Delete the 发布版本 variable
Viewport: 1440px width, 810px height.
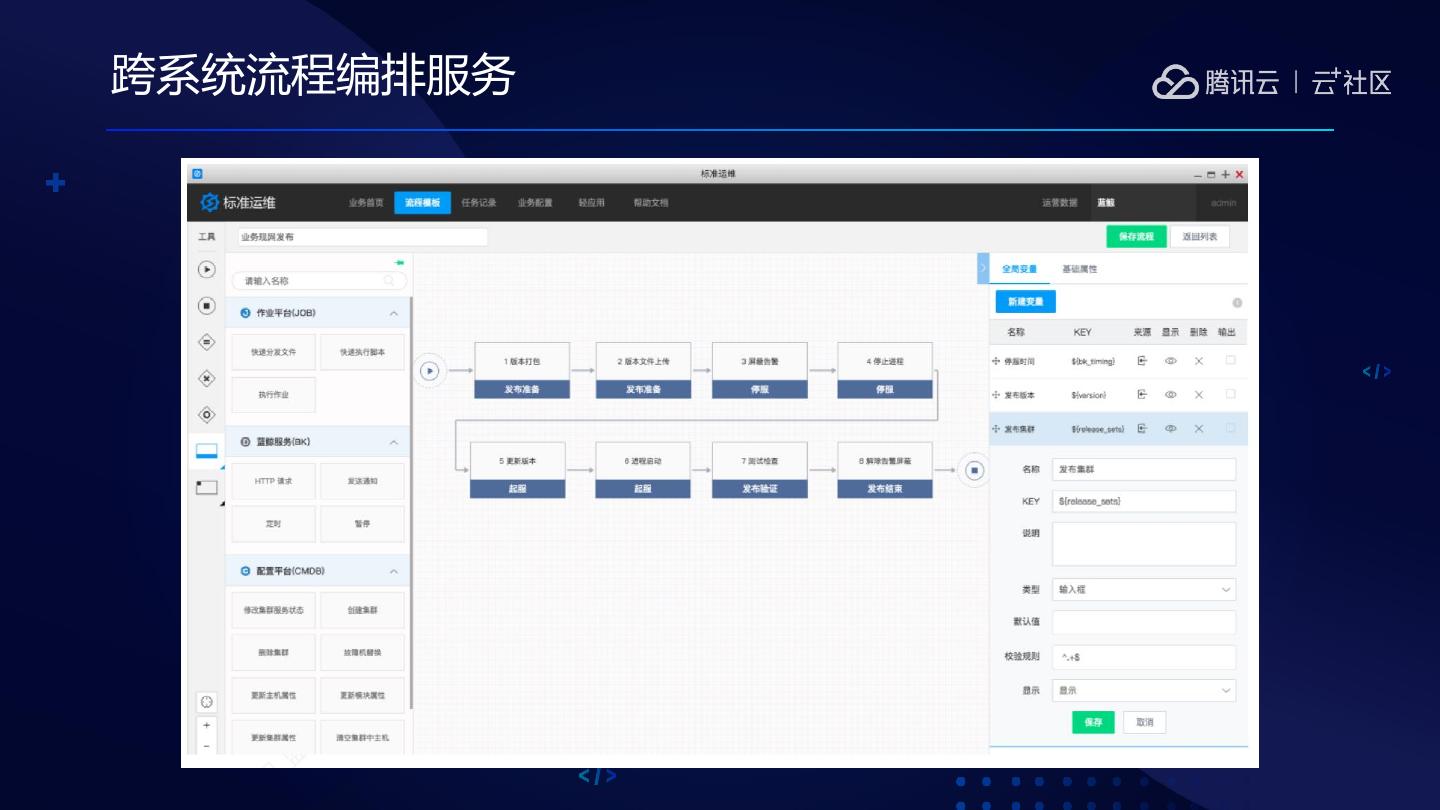click(x=1198, y=395)
